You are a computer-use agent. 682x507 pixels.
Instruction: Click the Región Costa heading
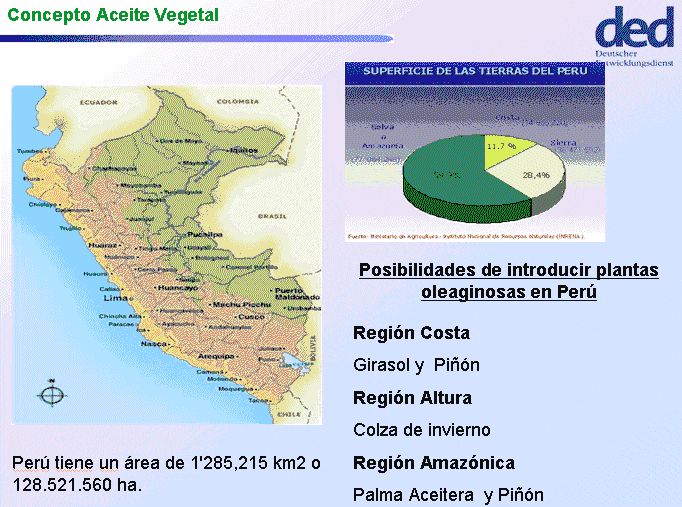411,333
